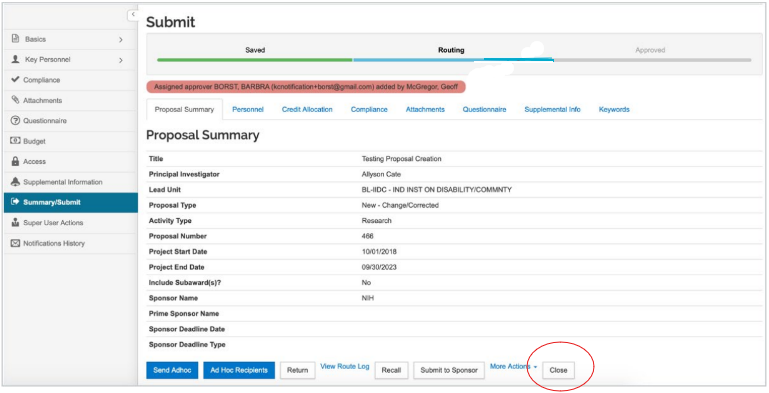
Task: Click the Key Personnel person icon
Action: [x=15, y=59]
